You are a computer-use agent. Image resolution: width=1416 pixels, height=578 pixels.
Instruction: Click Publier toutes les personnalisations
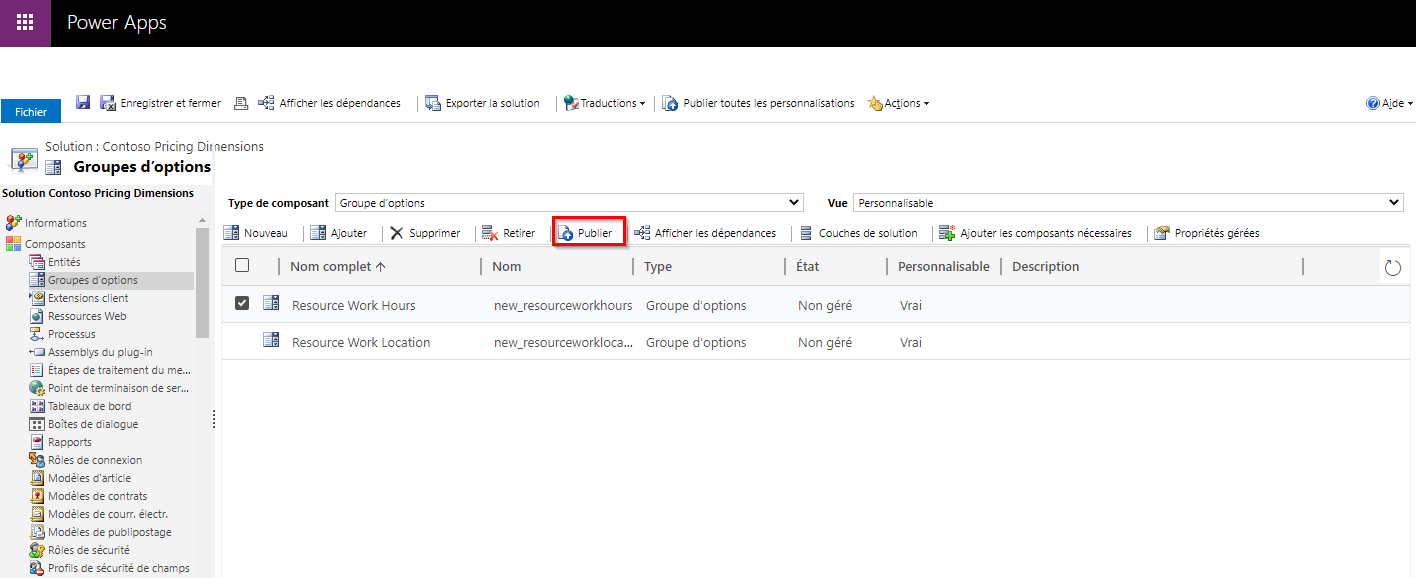(758, 103)
